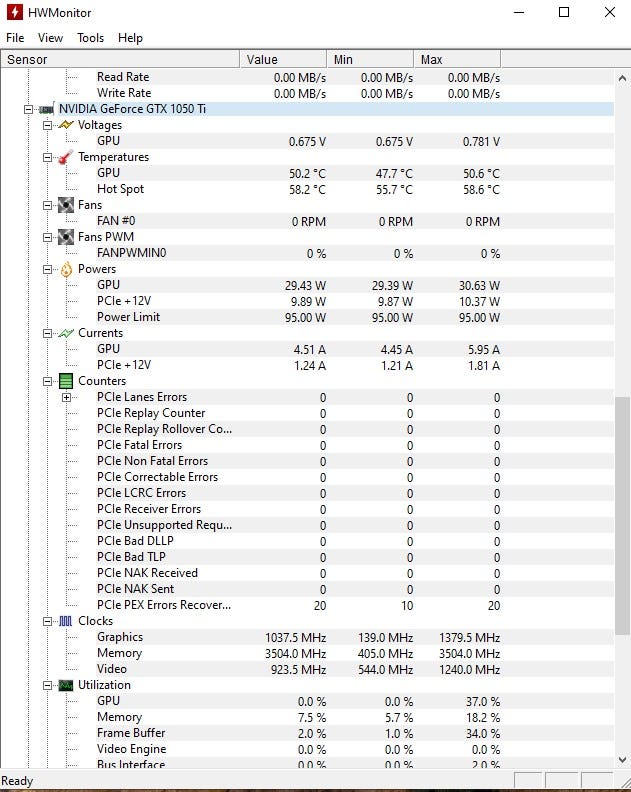Collapse the Temperatures section
This screenshot has width=631, height=792.
(48, 157)
